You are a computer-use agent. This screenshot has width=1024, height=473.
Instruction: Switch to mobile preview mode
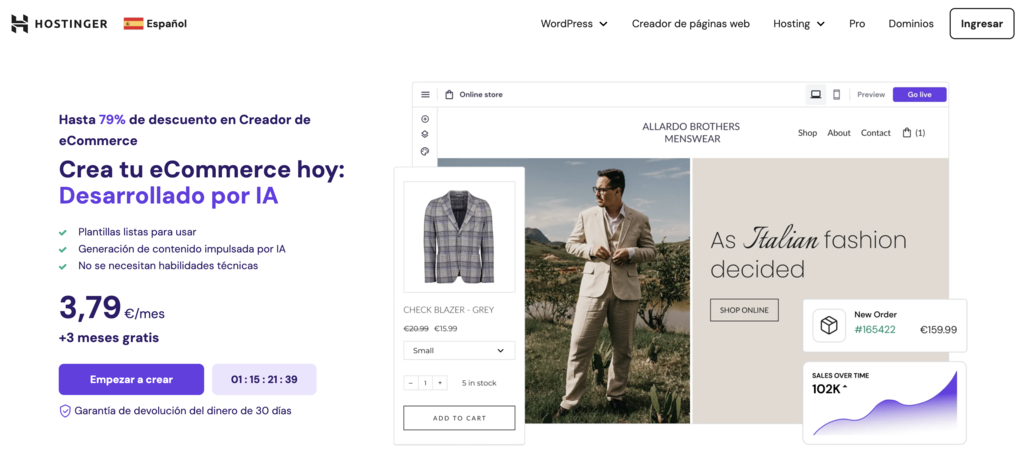pyautogui.click(x=837, y=95)
